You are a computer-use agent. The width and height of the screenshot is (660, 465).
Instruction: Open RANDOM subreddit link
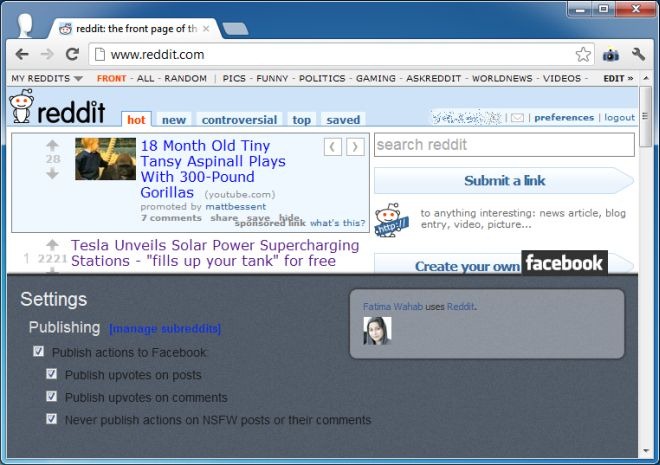[x=185, y=78]
